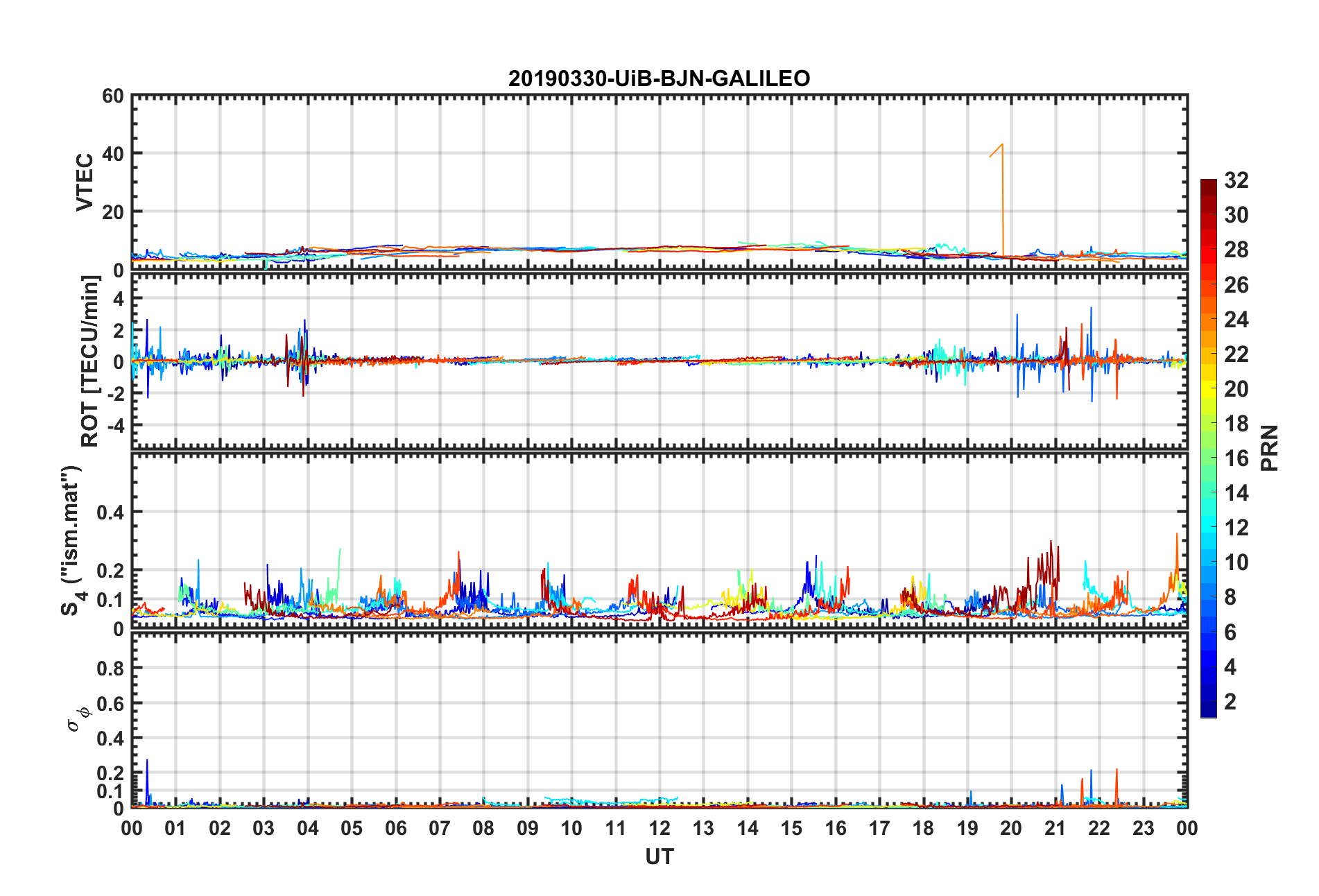This screenshot has height=896, width=1319.
Task: Click sigma phi tick label 0.8
Action: tap(110, 669)
